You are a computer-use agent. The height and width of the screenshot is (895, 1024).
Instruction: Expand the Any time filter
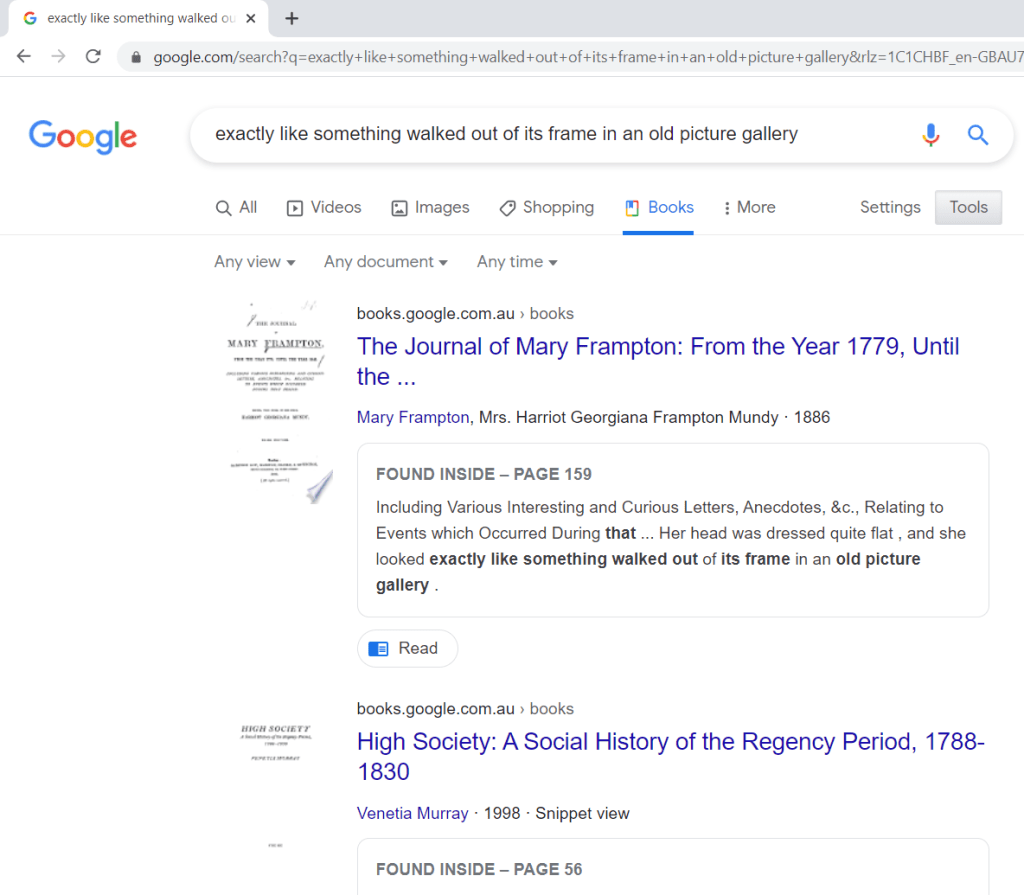[517, 262]
